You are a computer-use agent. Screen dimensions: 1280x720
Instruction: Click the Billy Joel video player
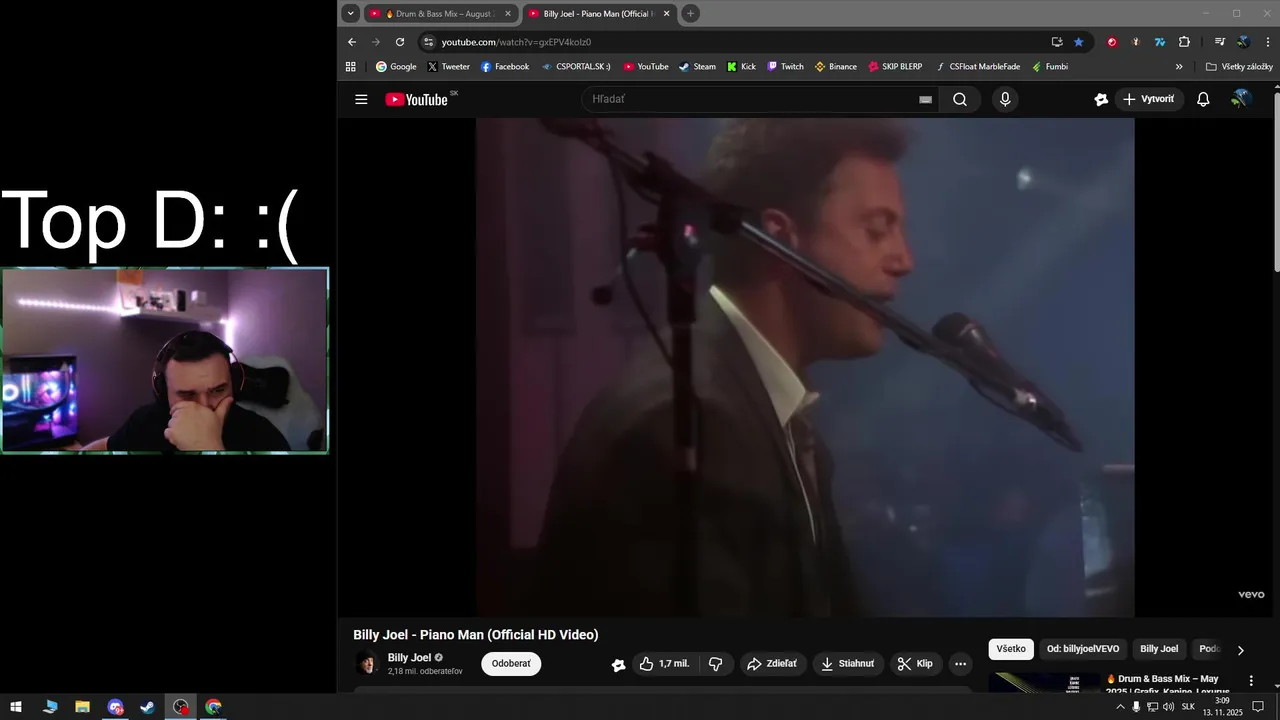coord(805,367)
